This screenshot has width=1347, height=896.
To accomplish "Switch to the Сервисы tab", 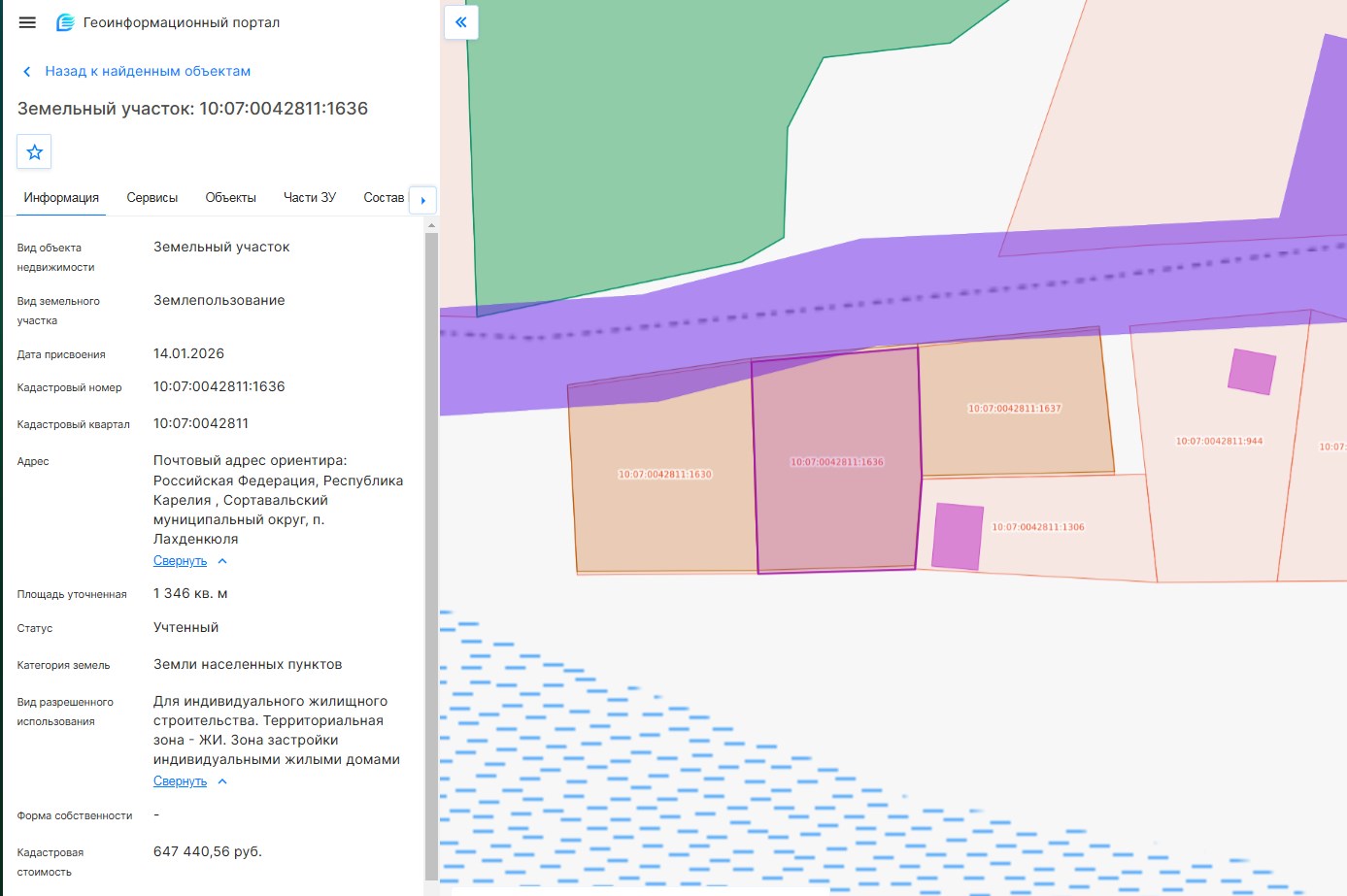I will tap(152, 198).
